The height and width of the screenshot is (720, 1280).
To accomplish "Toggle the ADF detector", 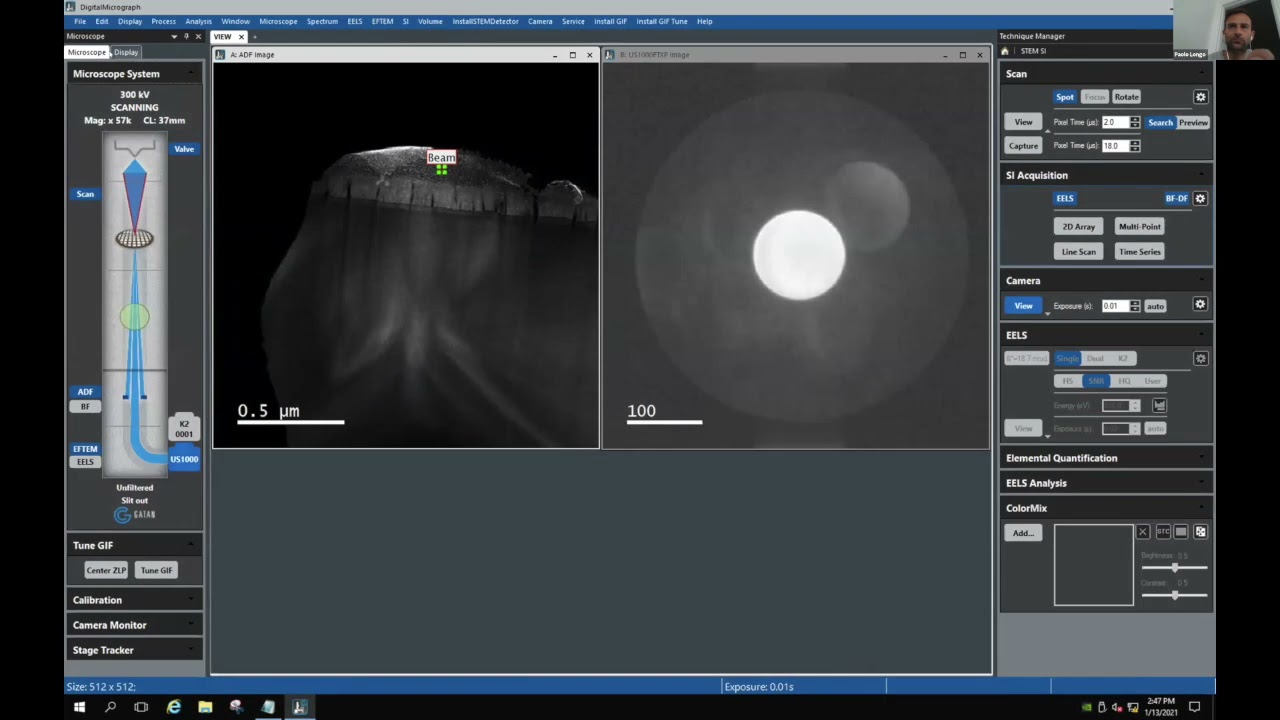I will pos(85,392).
